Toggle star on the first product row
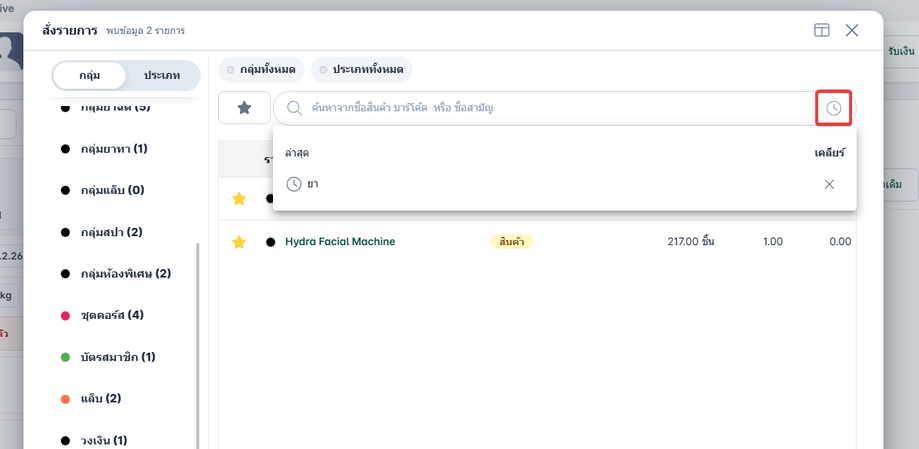Screen dimensions: 919x449 (x=239, y=199)
